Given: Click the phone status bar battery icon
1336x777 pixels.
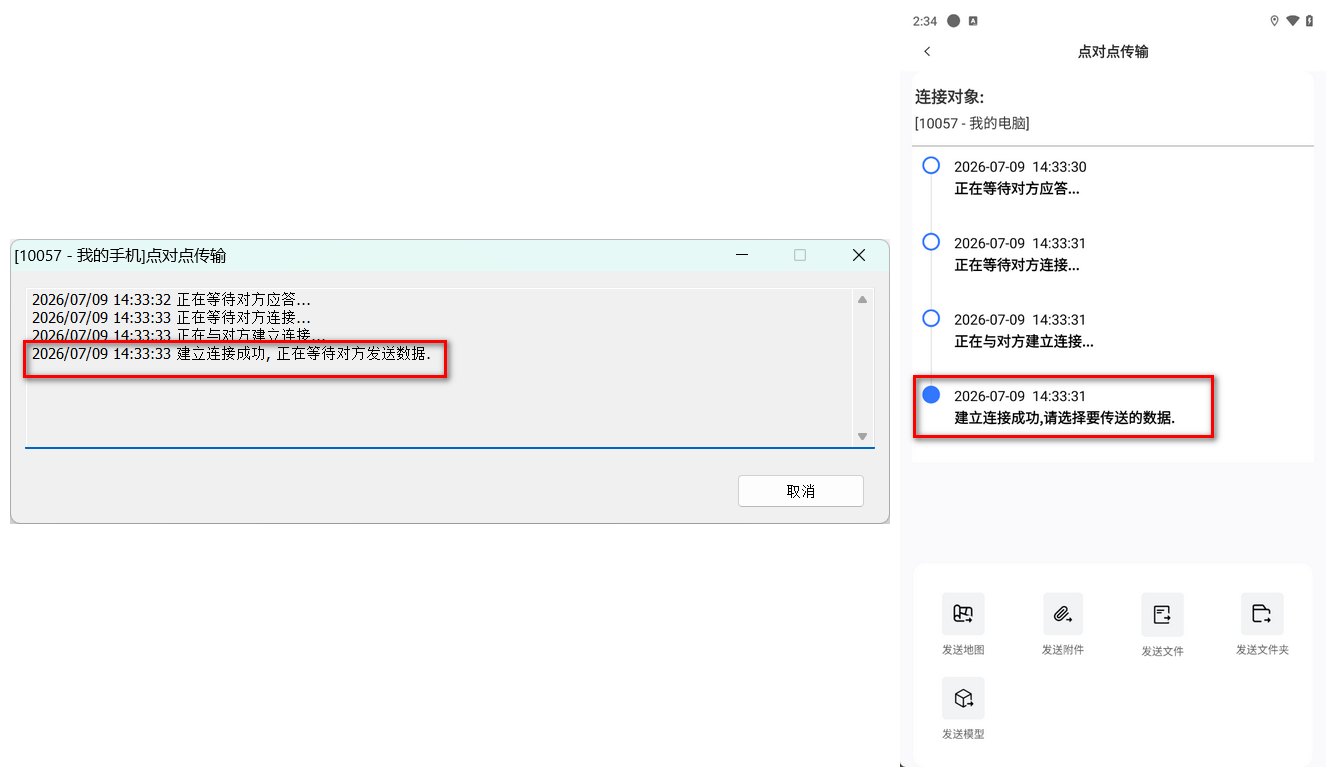Looking at the screenshot, I should tap(1310, 21).
